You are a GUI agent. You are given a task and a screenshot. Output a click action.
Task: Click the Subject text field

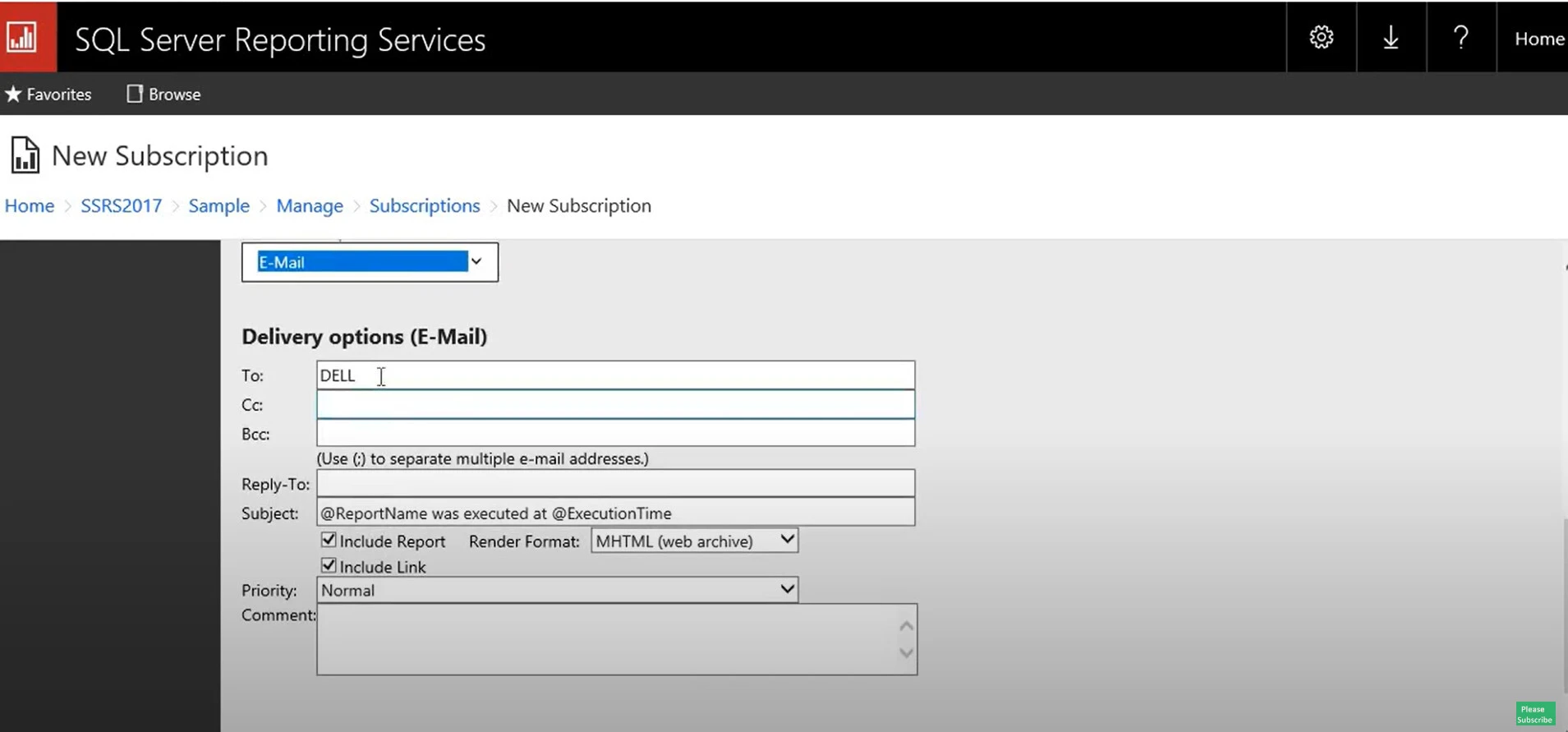(x=615, y=513)
